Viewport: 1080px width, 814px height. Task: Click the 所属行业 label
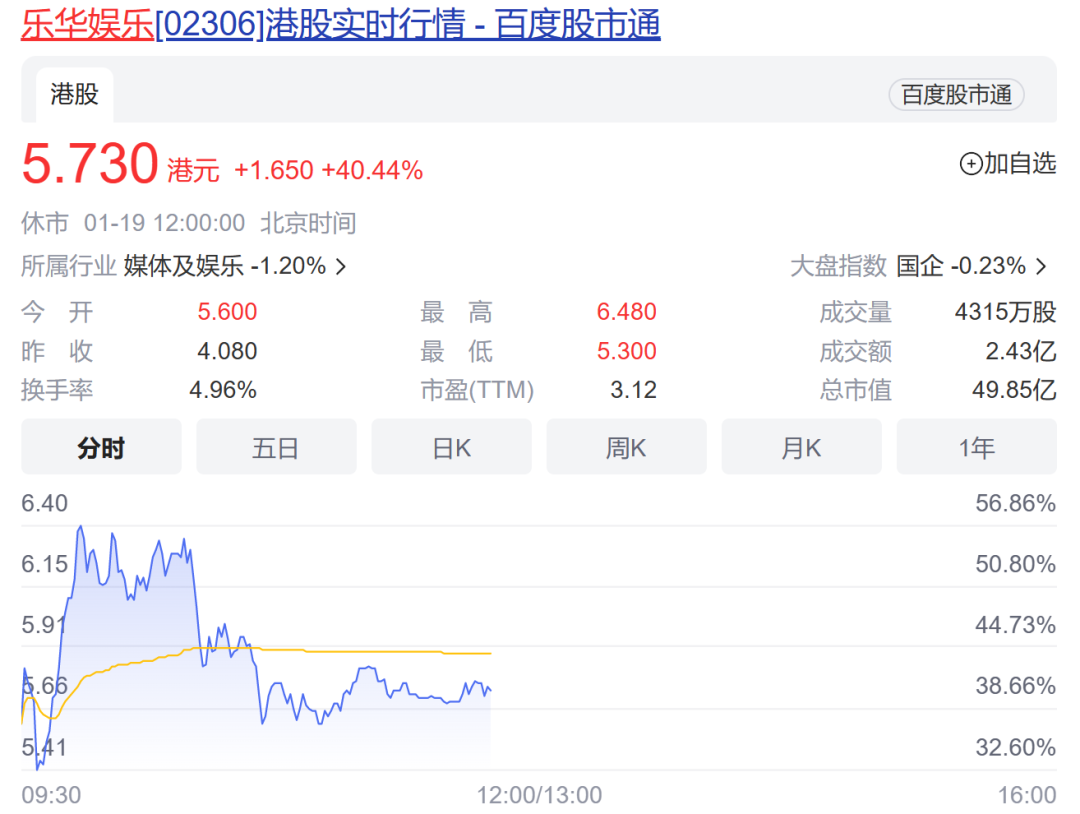click(69, 266)
